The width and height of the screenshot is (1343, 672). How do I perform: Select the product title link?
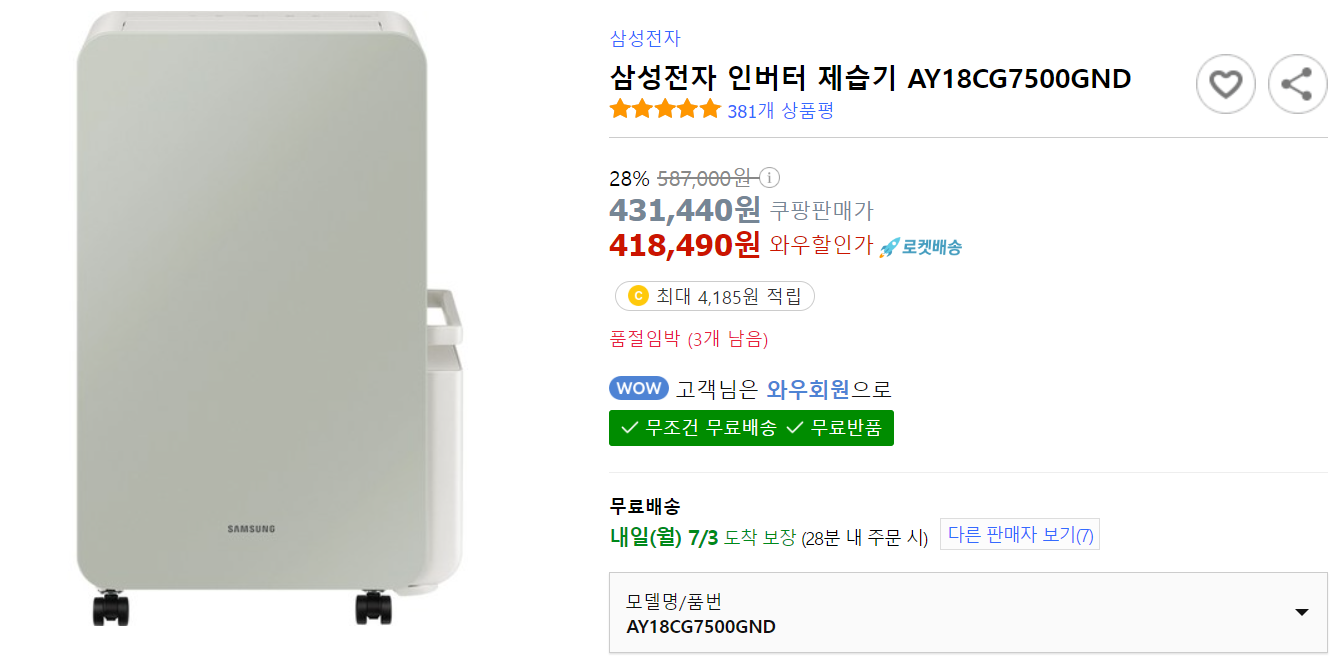click(x=869, y=78)
